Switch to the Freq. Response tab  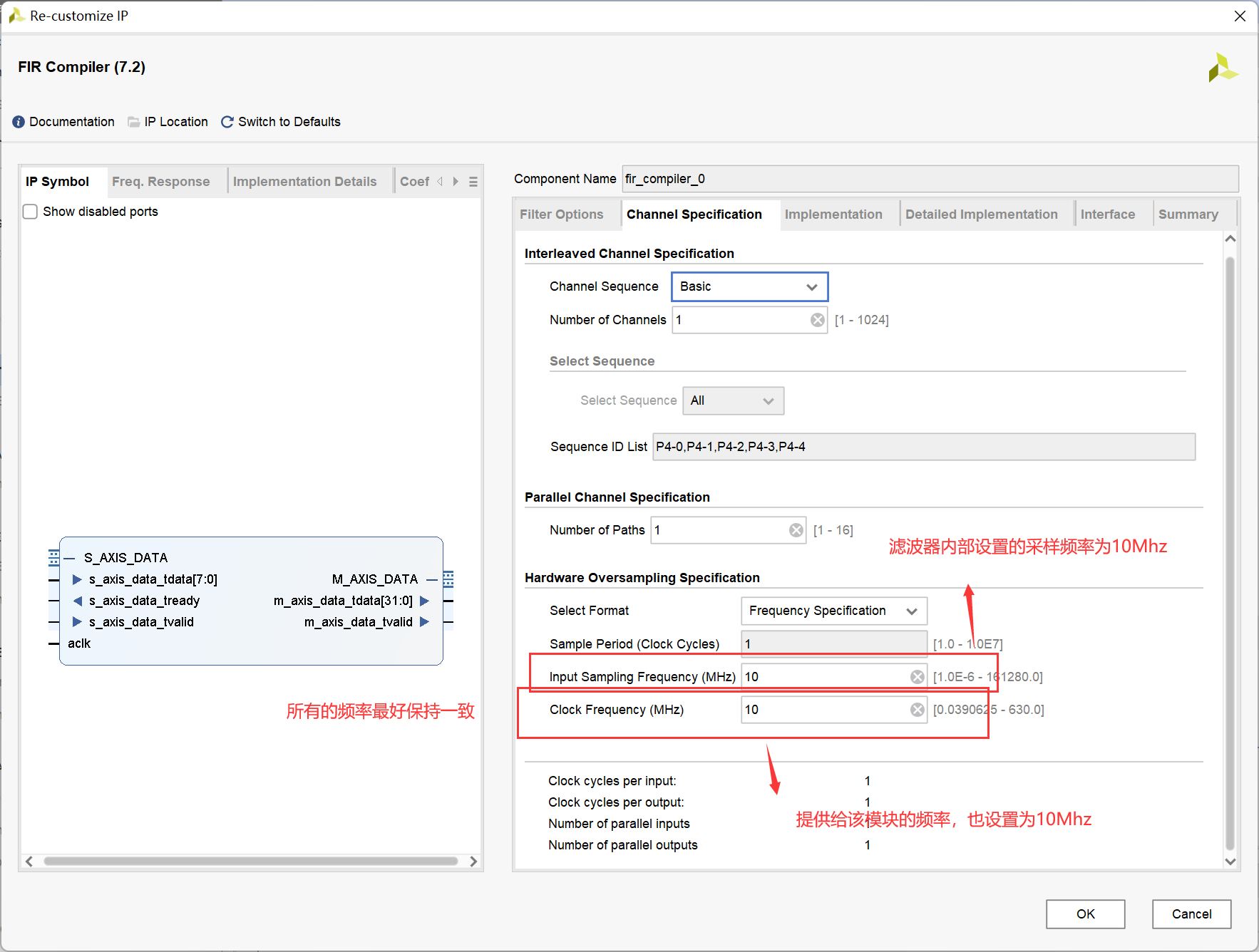(x=161, y=182)
